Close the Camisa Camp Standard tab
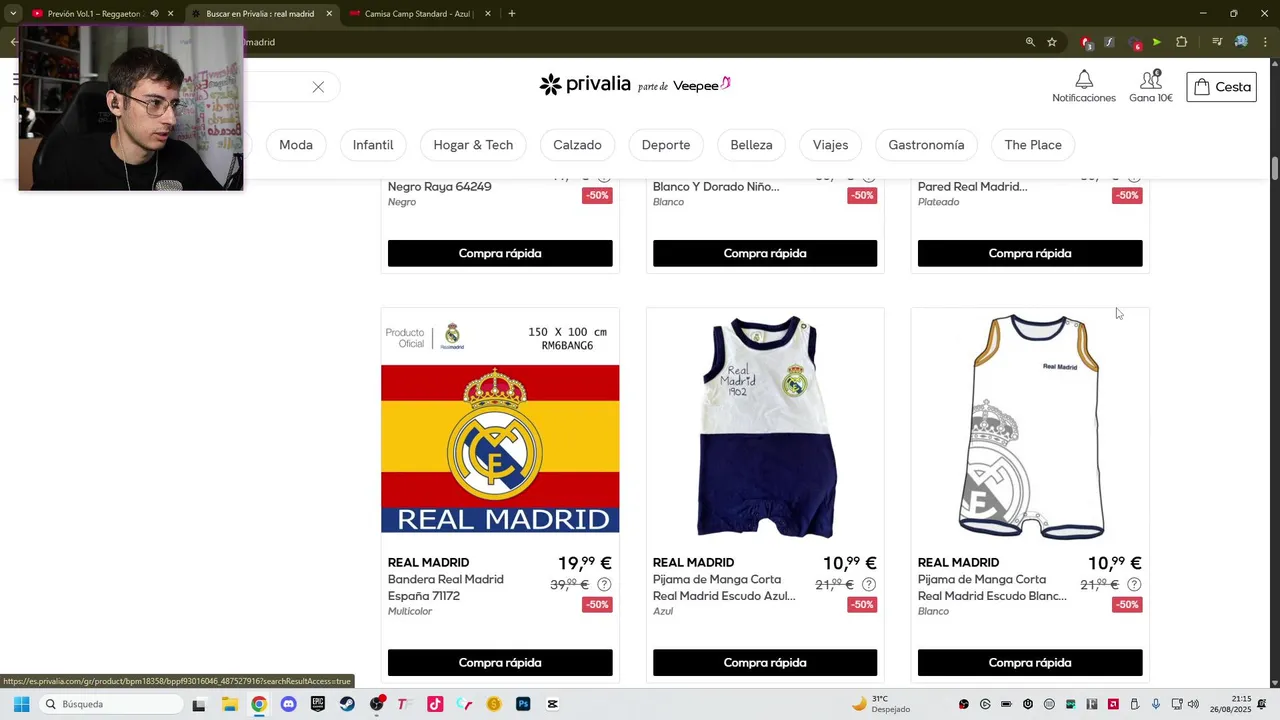The height and width of the screenshot is (720, 1280). [488, 14]
